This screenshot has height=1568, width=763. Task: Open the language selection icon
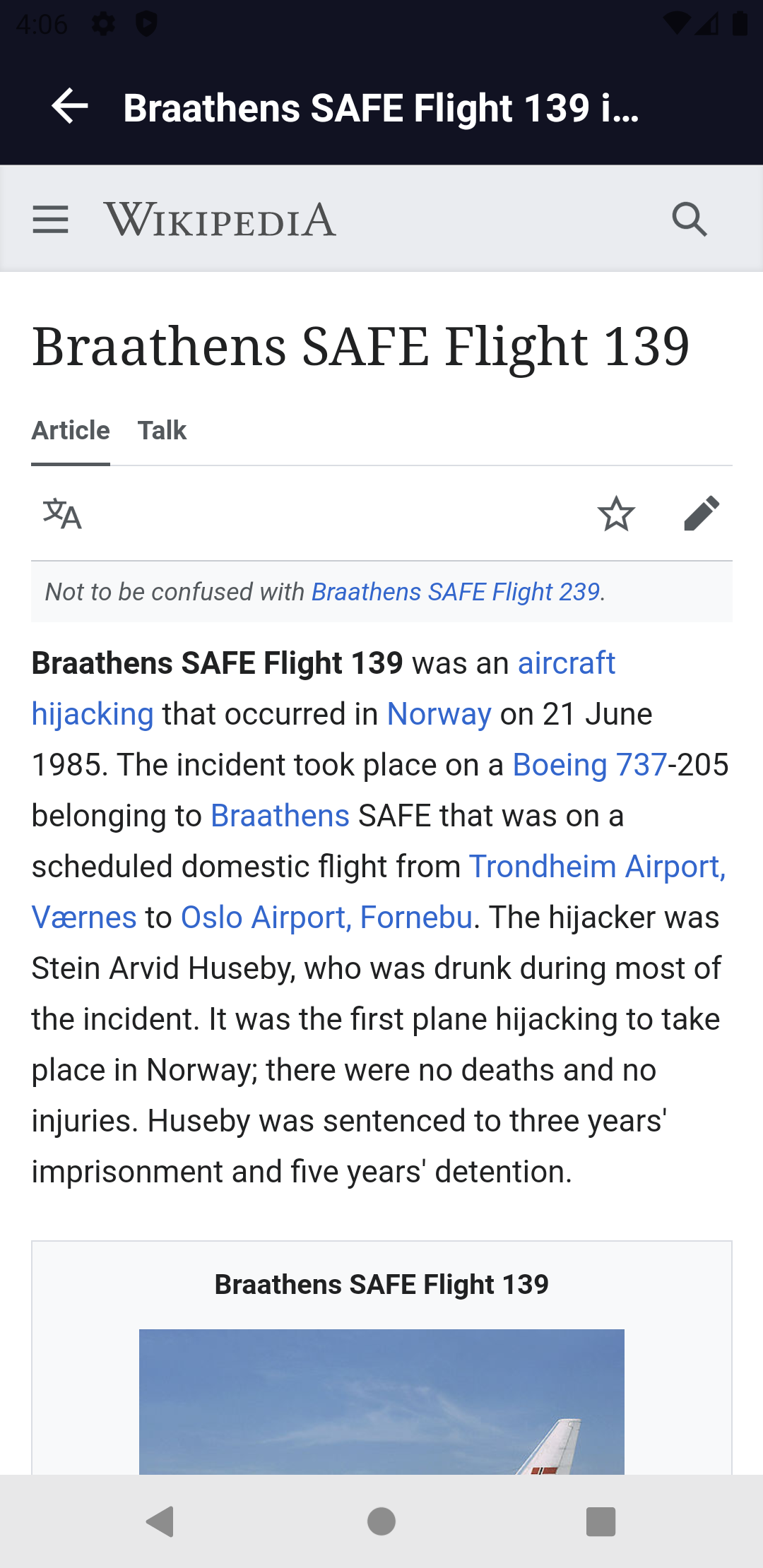pos(62,513)
